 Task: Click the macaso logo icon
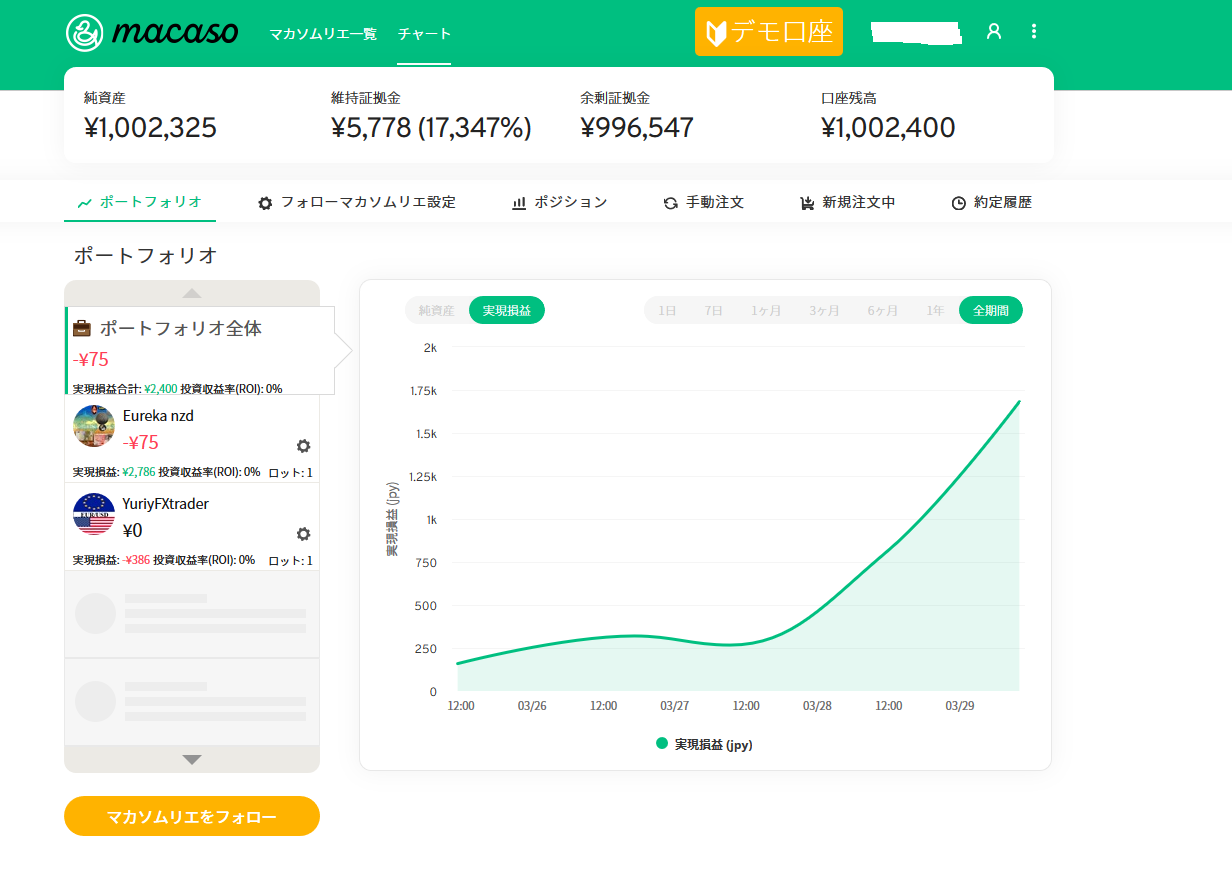click(x=85, y=32)
